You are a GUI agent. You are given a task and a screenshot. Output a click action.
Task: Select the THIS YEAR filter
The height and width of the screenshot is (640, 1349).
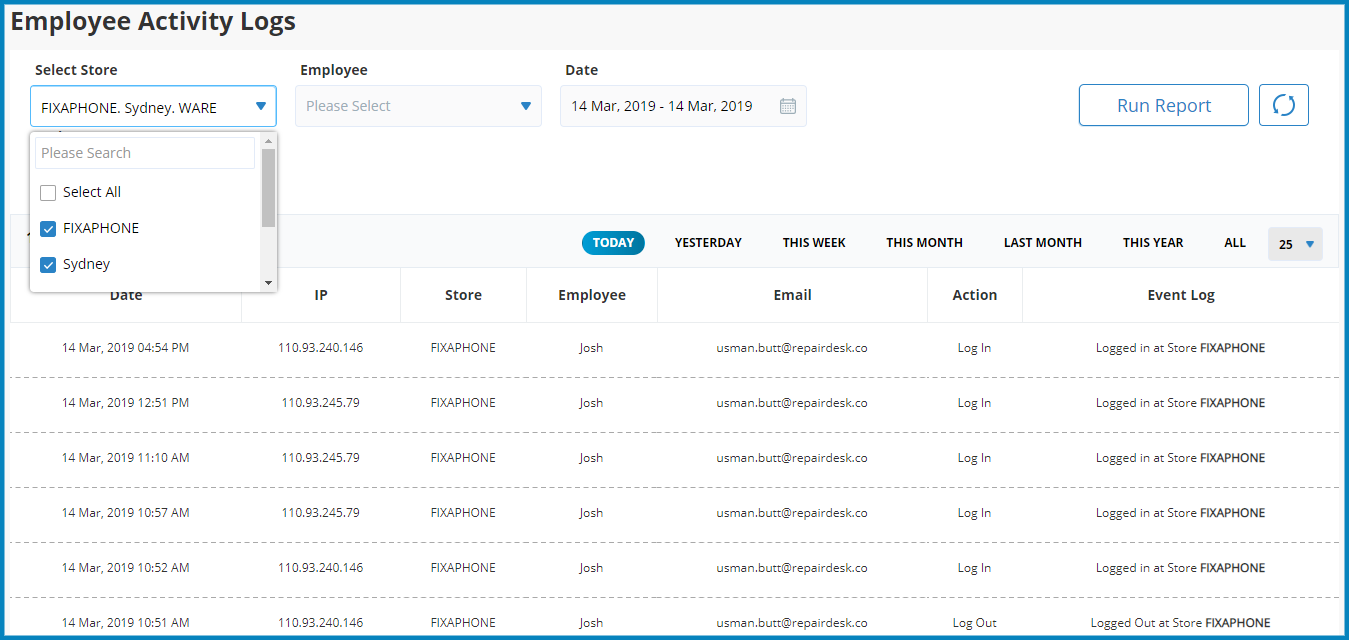click(1153, 243)
